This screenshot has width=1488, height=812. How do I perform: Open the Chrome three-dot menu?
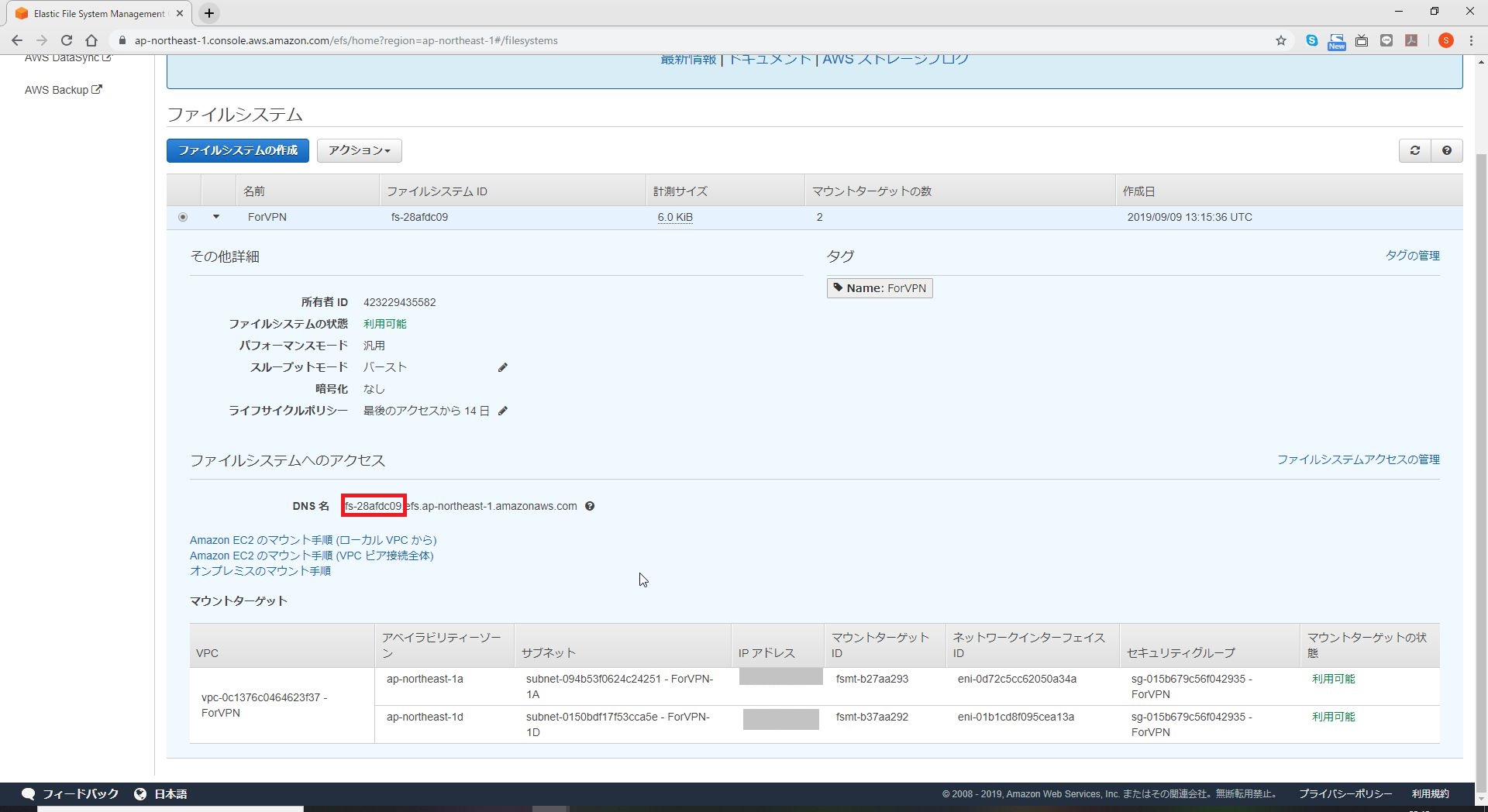point(1471,40)
